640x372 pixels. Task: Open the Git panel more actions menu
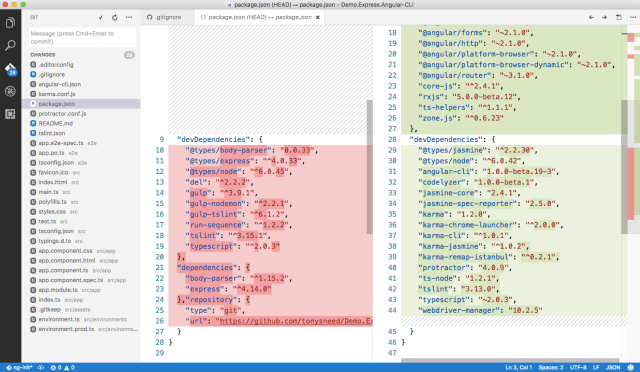point(129,17)
